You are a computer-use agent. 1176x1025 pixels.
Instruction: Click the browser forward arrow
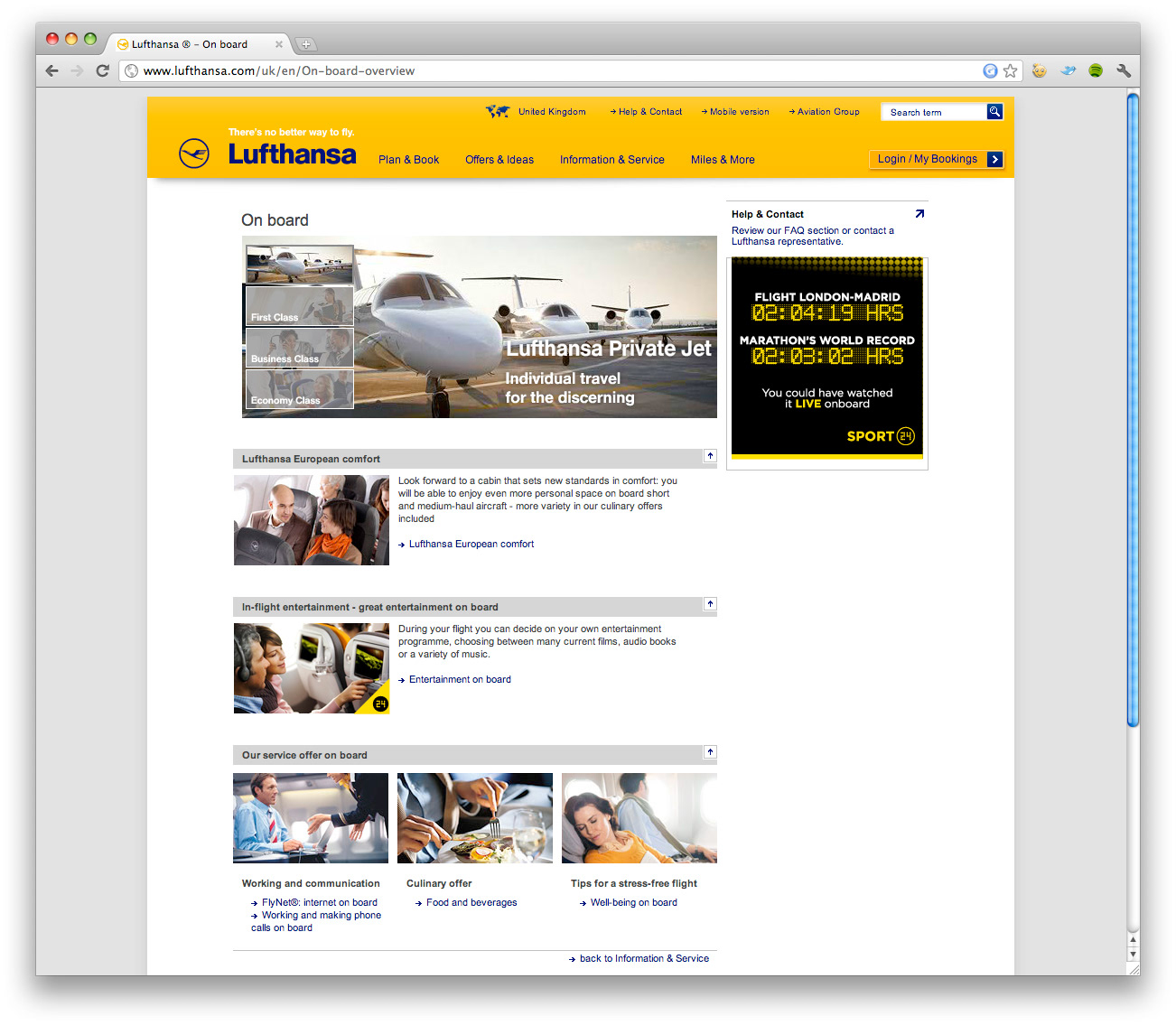(x=77, y=70)
